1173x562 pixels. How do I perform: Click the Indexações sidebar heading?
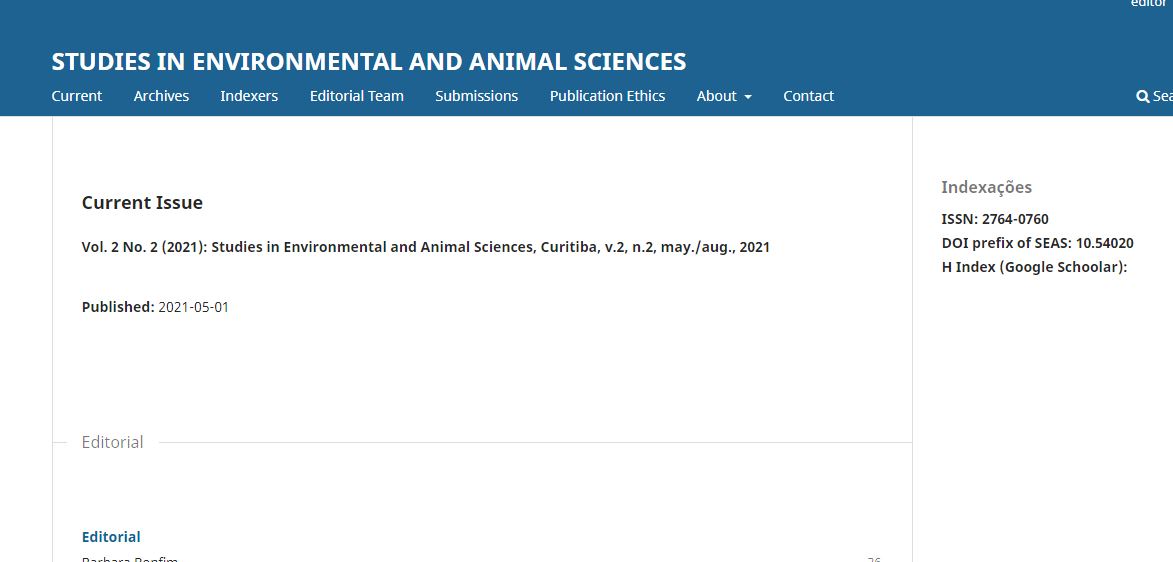point(986,187)
